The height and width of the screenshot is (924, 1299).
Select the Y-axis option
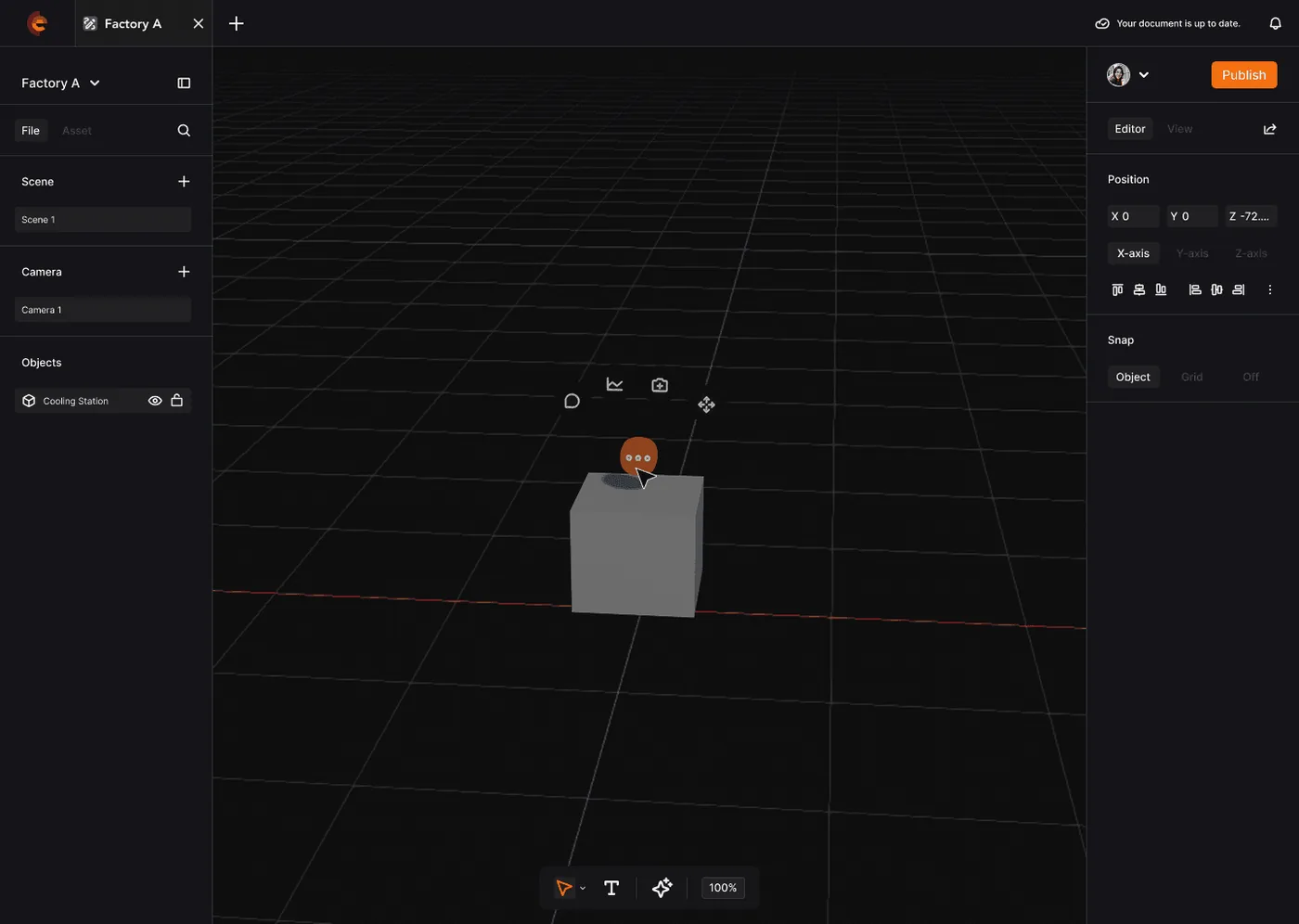1192,253
